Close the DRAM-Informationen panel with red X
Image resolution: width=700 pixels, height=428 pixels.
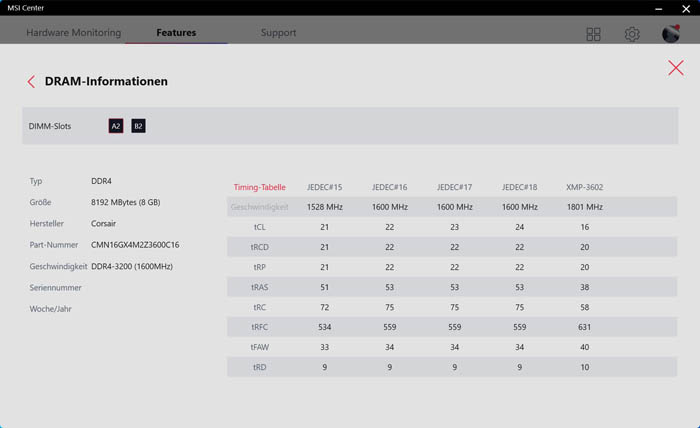pyautogui.click(x=676, y=68)
